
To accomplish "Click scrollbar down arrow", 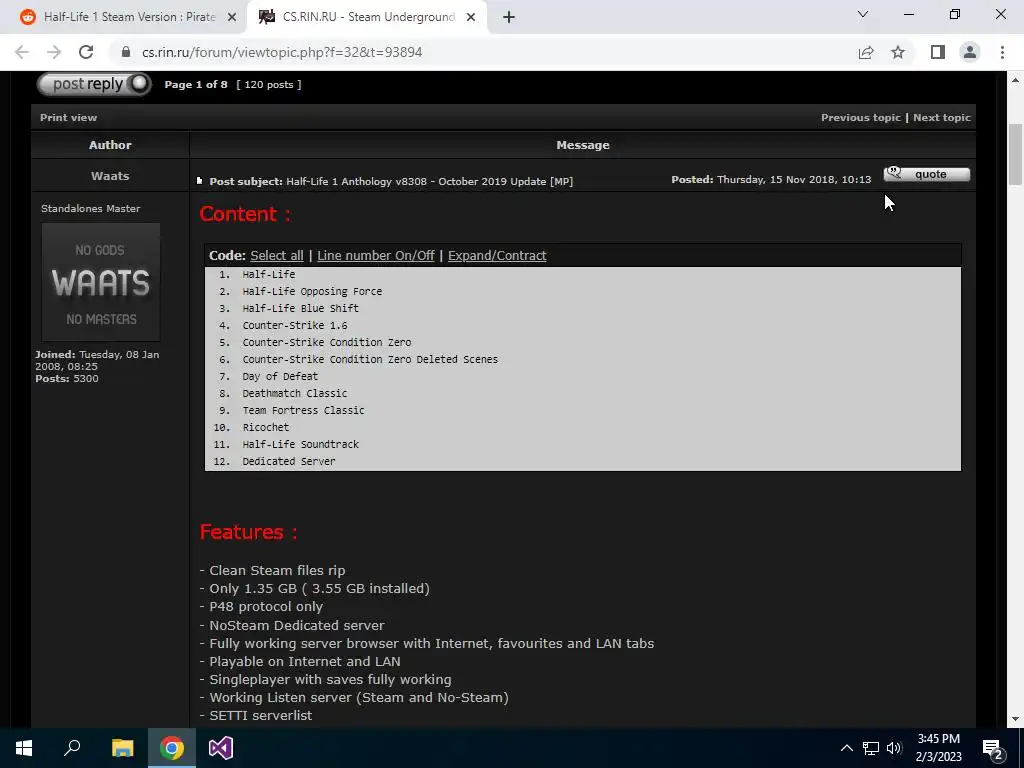I will click(x=1015, y=719).
